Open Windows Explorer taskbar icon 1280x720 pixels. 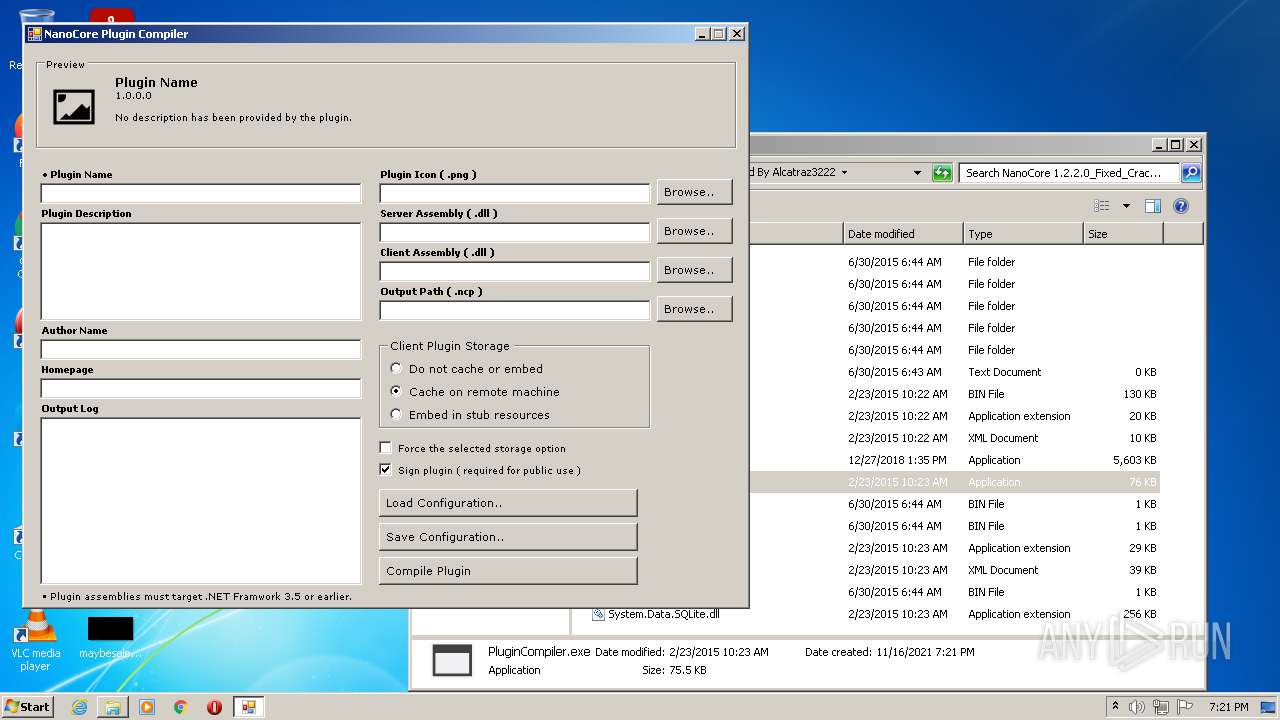[x=113, y=707]
